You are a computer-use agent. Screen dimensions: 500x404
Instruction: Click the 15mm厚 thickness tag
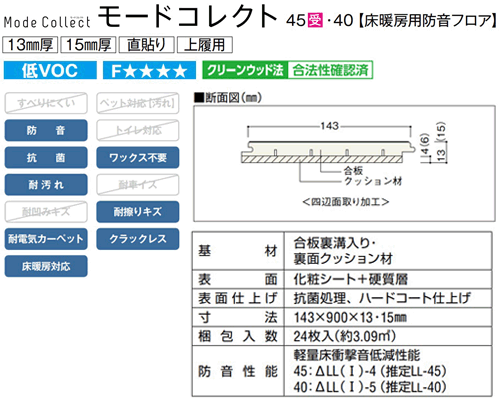88,45
